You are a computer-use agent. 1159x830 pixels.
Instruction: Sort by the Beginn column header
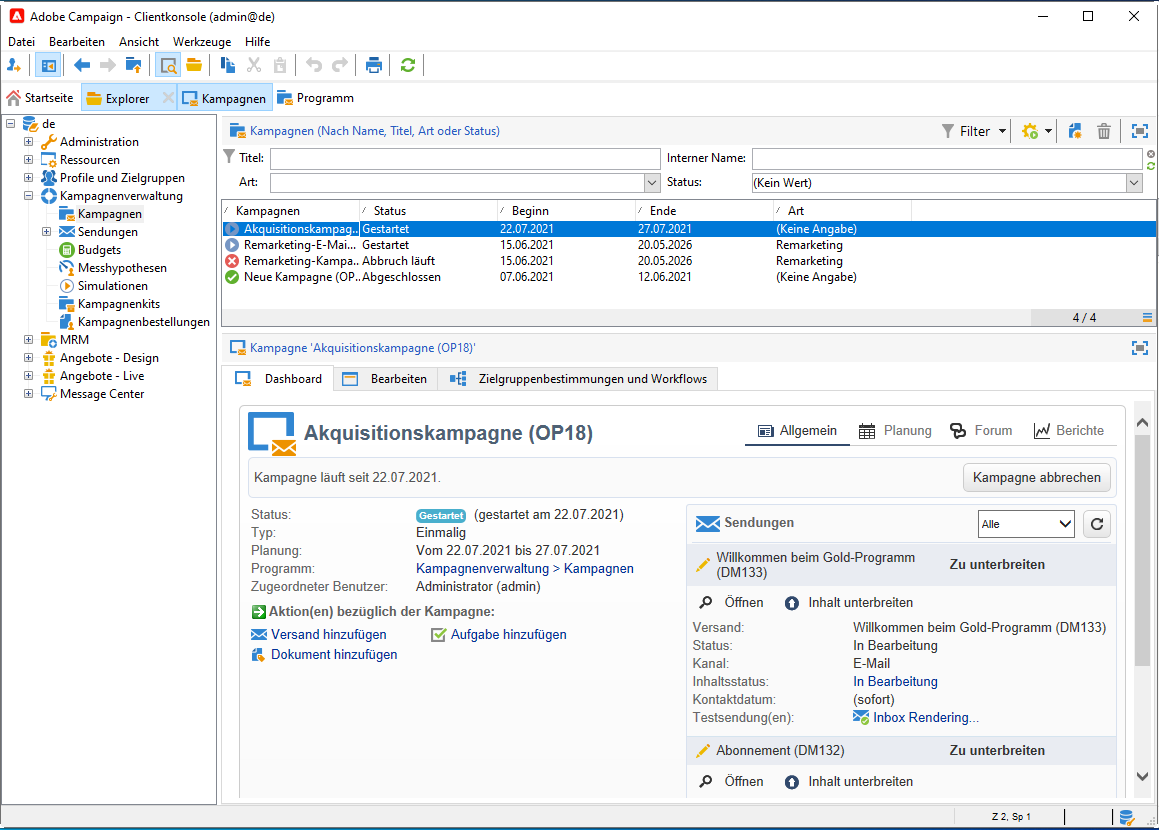click(x=566, y=211)
